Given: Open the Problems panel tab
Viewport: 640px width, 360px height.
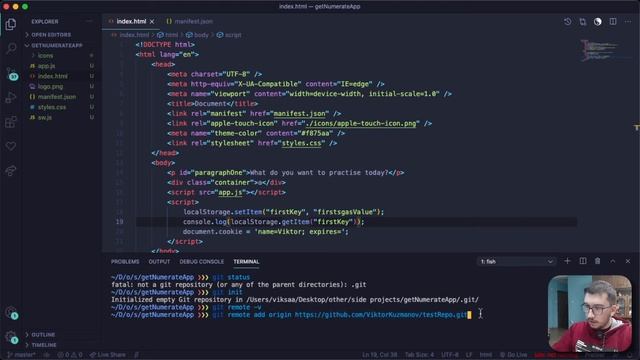Looking at the screenshot, I should point(125,262).
